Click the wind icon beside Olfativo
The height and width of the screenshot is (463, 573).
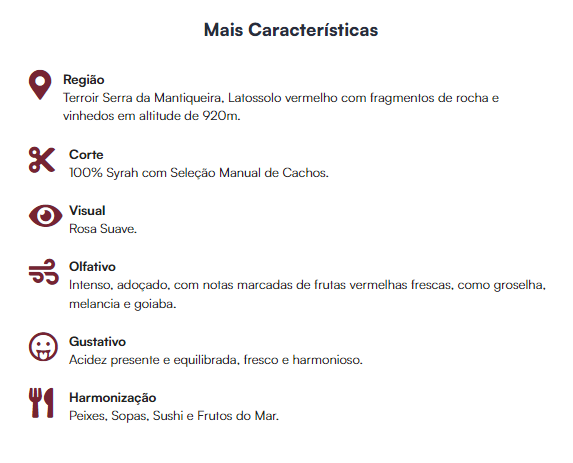pos(44,272)
